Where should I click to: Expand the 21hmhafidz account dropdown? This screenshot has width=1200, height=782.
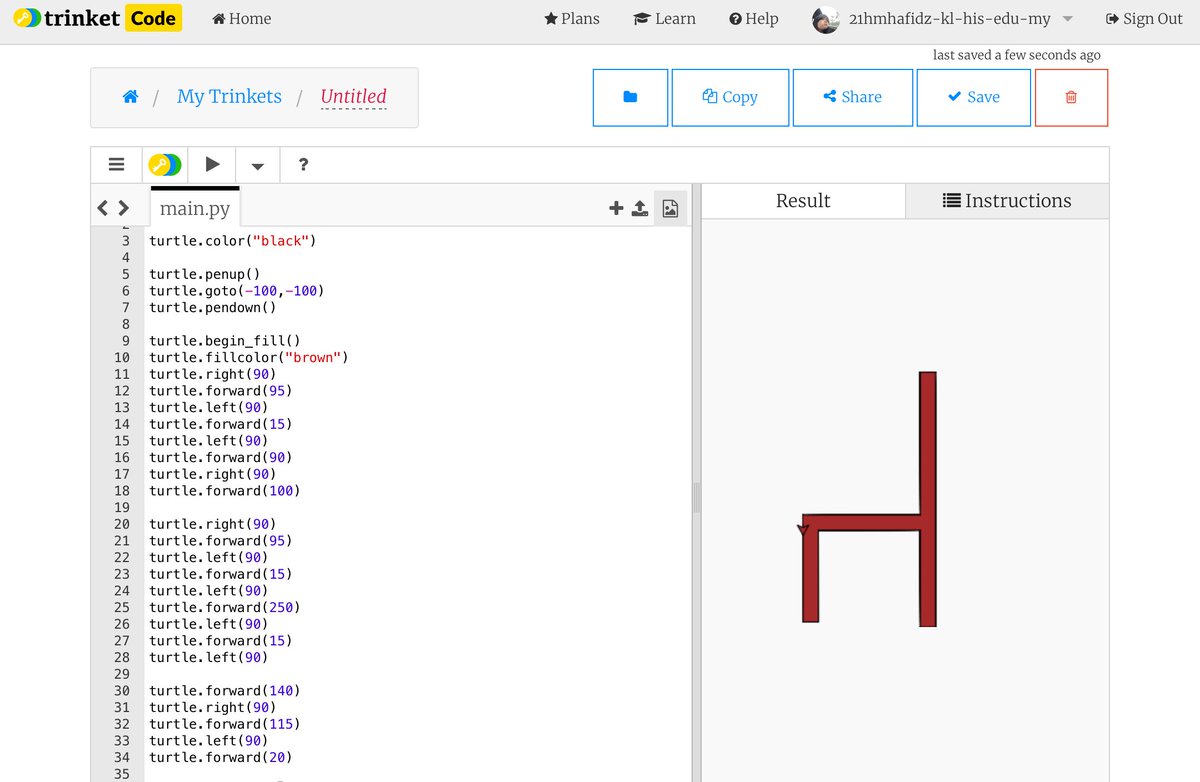1067,19
